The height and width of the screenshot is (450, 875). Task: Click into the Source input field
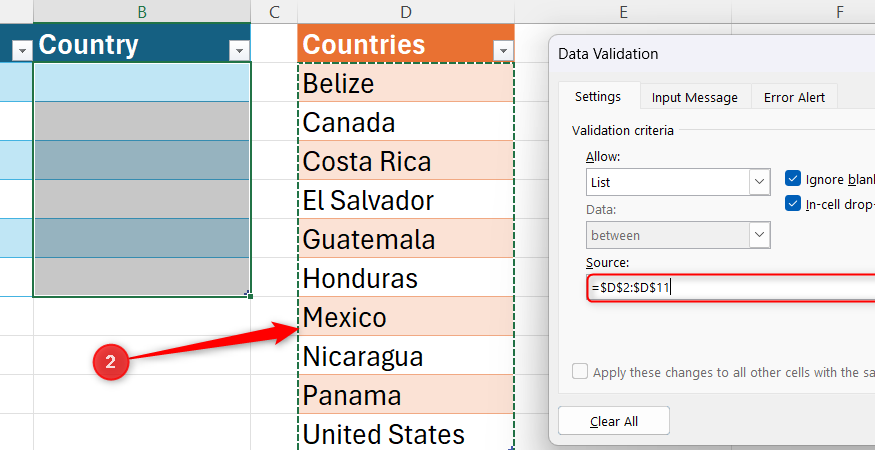pos(731,288)
